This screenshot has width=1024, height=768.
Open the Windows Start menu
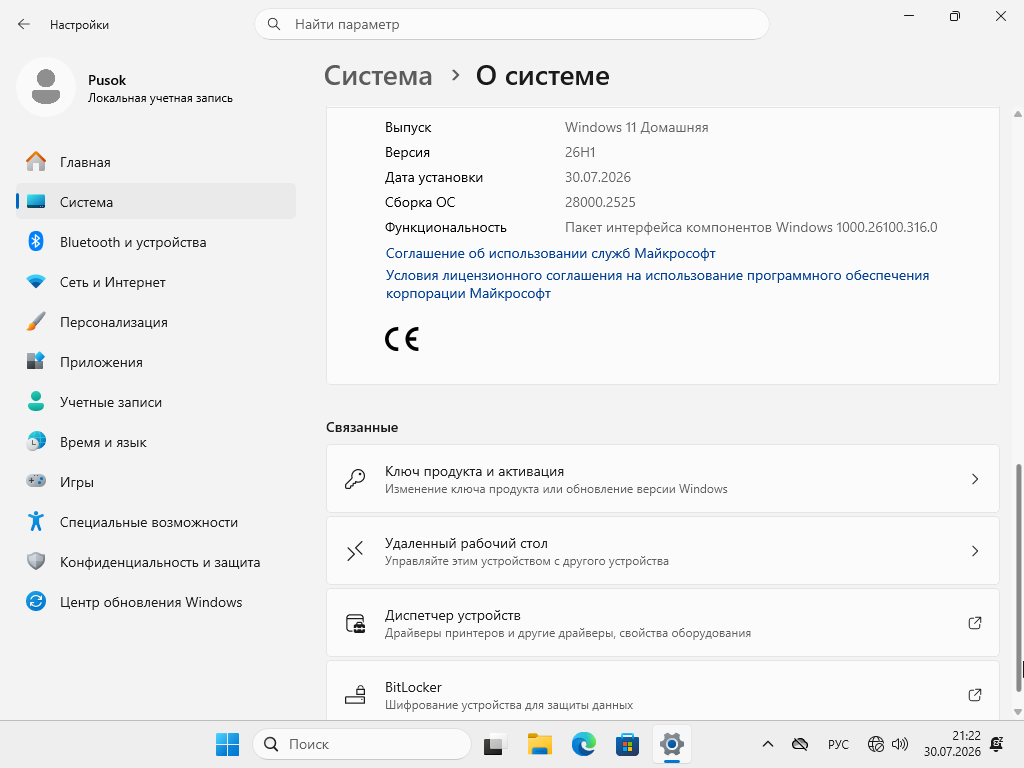pyautogui.click(x=227, y=744)
